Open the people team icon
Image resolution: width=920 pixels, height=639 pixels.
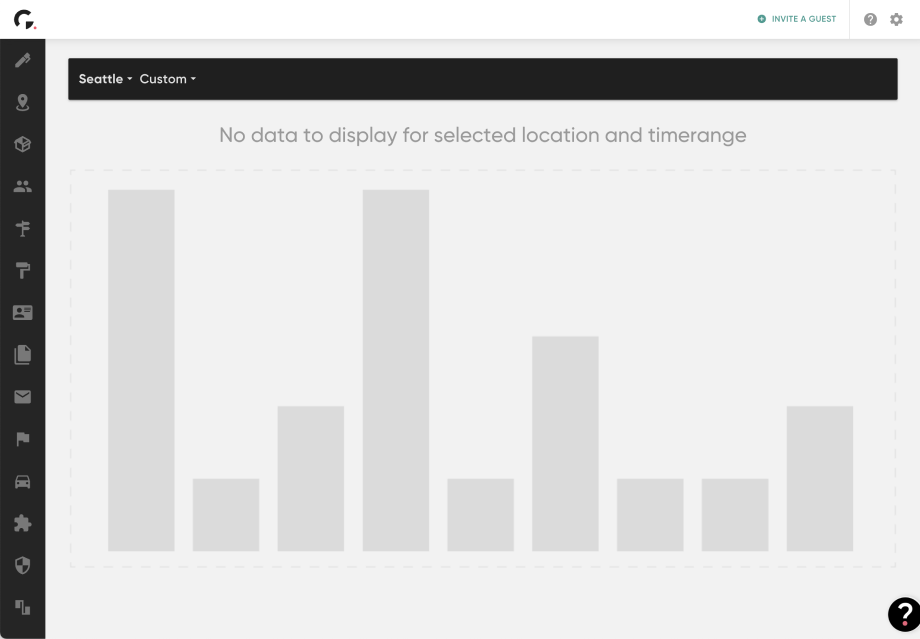click(x=22, y=186)
